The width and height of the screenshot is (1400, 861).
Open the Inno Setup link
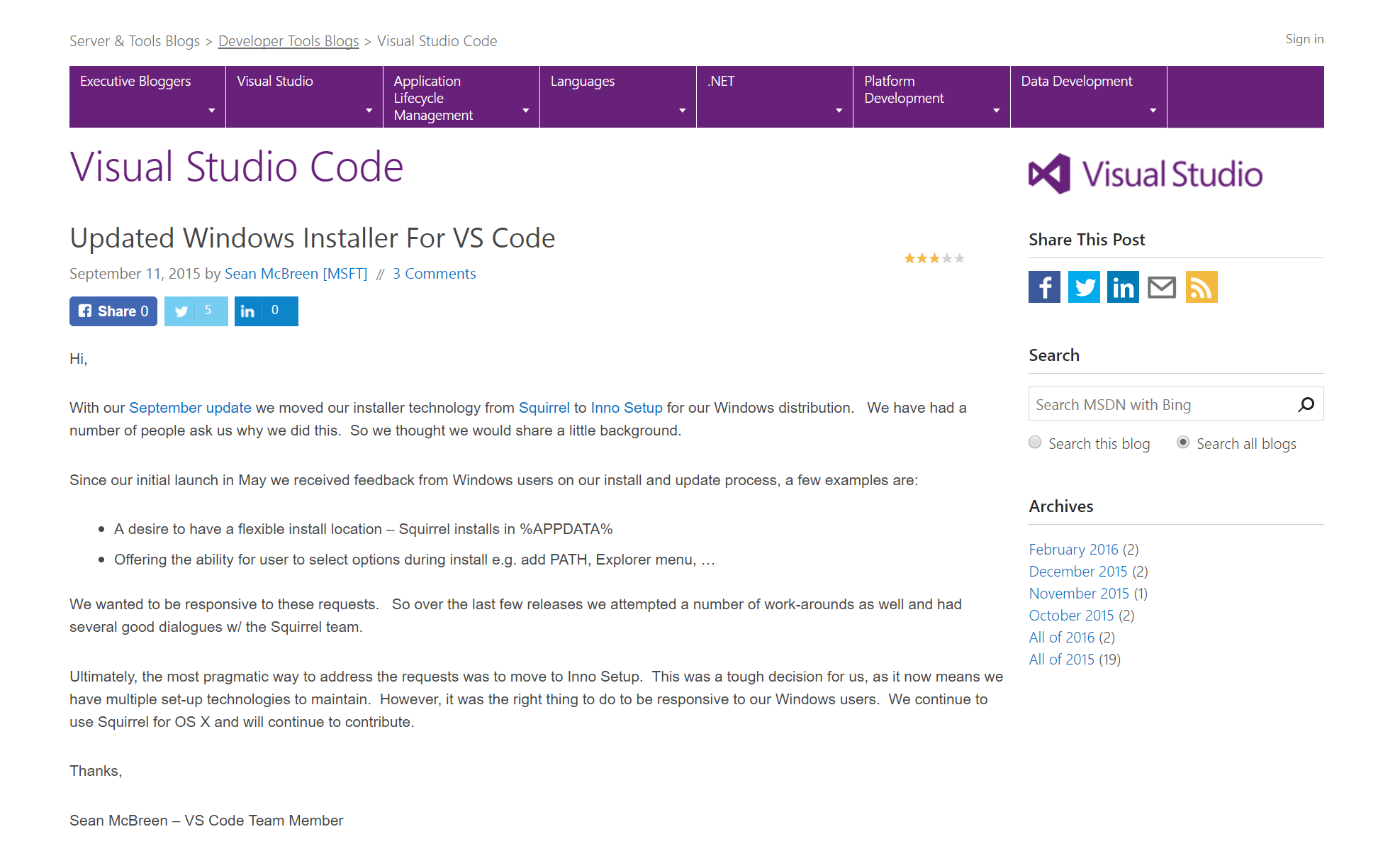626,408
